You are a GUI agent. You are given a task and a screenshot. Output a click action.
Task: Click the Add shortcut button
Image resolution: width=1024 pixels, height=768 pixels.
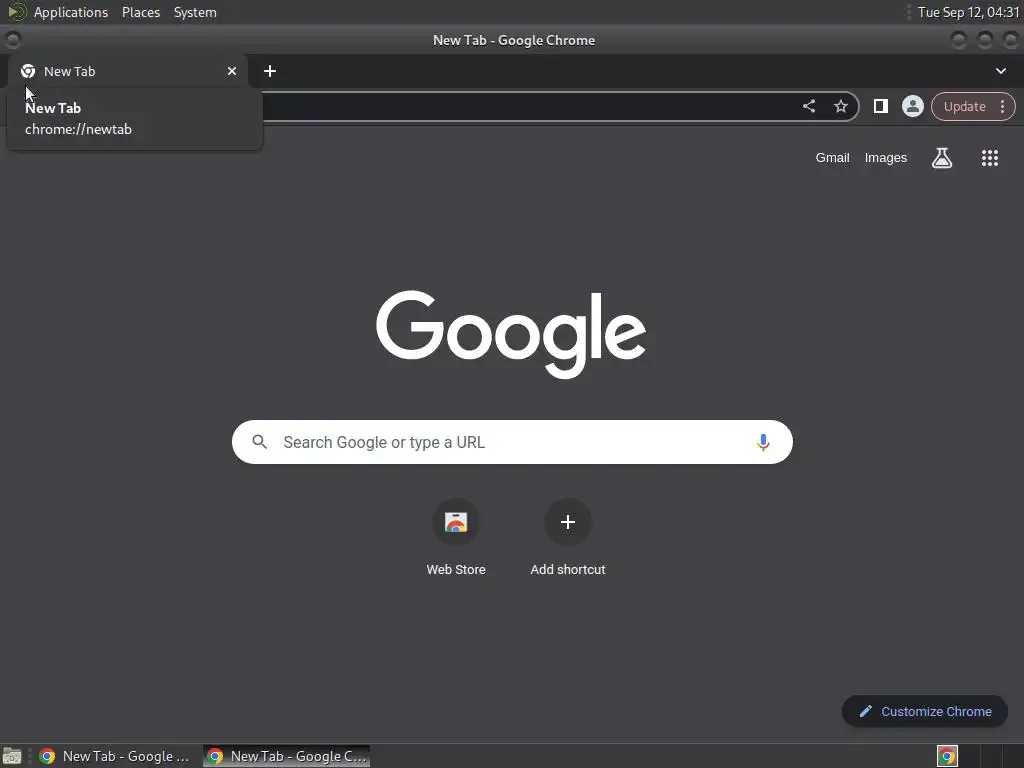[568, 537]
